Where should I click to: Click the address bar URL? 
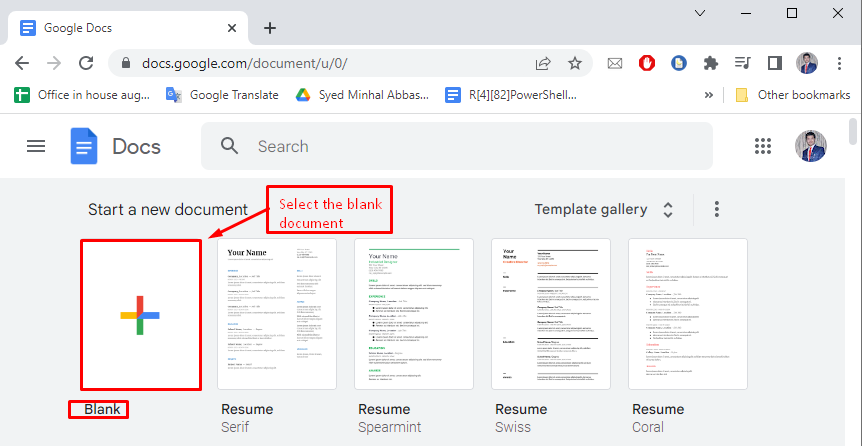245,63
